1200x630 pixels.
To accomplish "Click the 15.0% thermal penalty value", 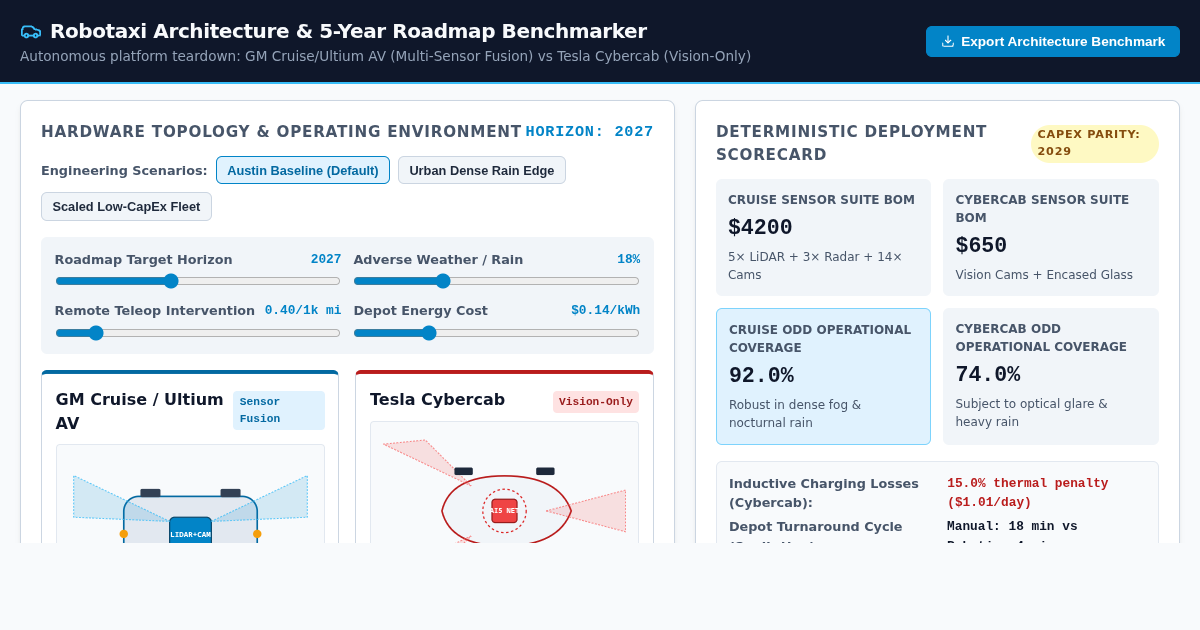I will [x=1028, y=493].
